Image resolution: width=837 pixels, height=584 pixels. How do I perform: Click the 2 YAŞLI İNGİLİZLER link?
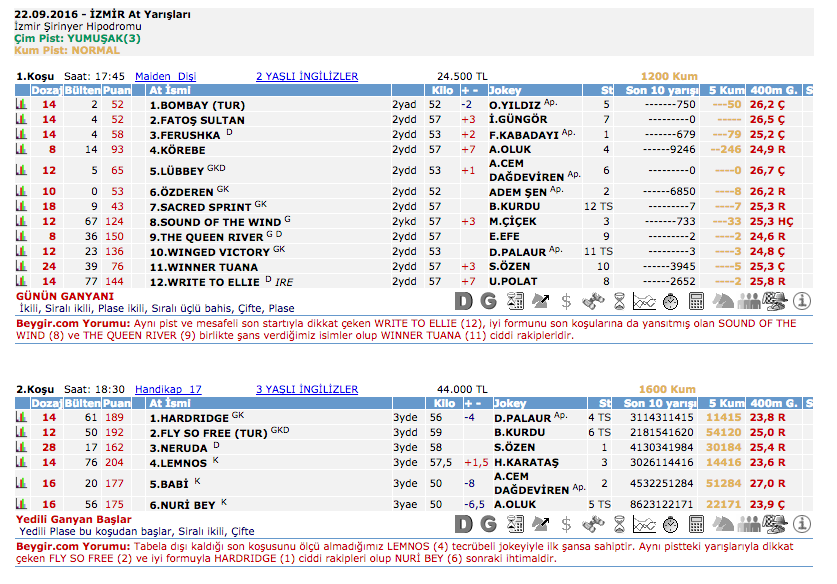click(x=307, y=76)
